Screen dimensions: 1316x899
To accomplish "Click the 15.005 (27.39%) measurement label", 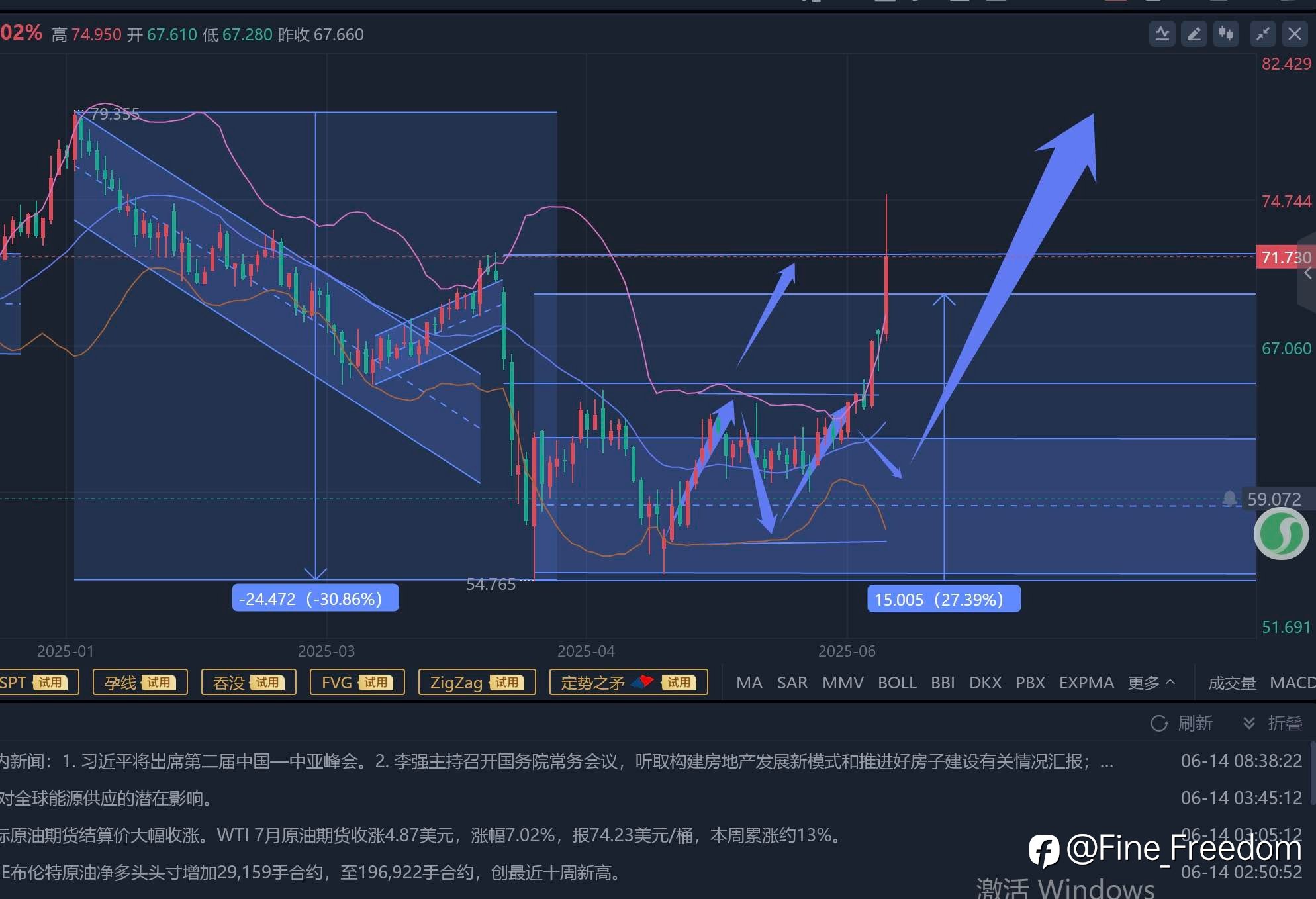I will point(943,599).
